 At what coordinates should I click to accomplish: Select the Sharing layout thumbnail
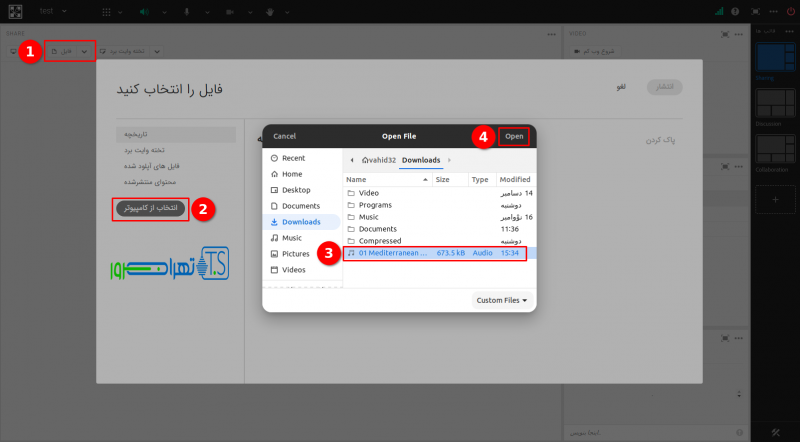click(x=775, y=57)
